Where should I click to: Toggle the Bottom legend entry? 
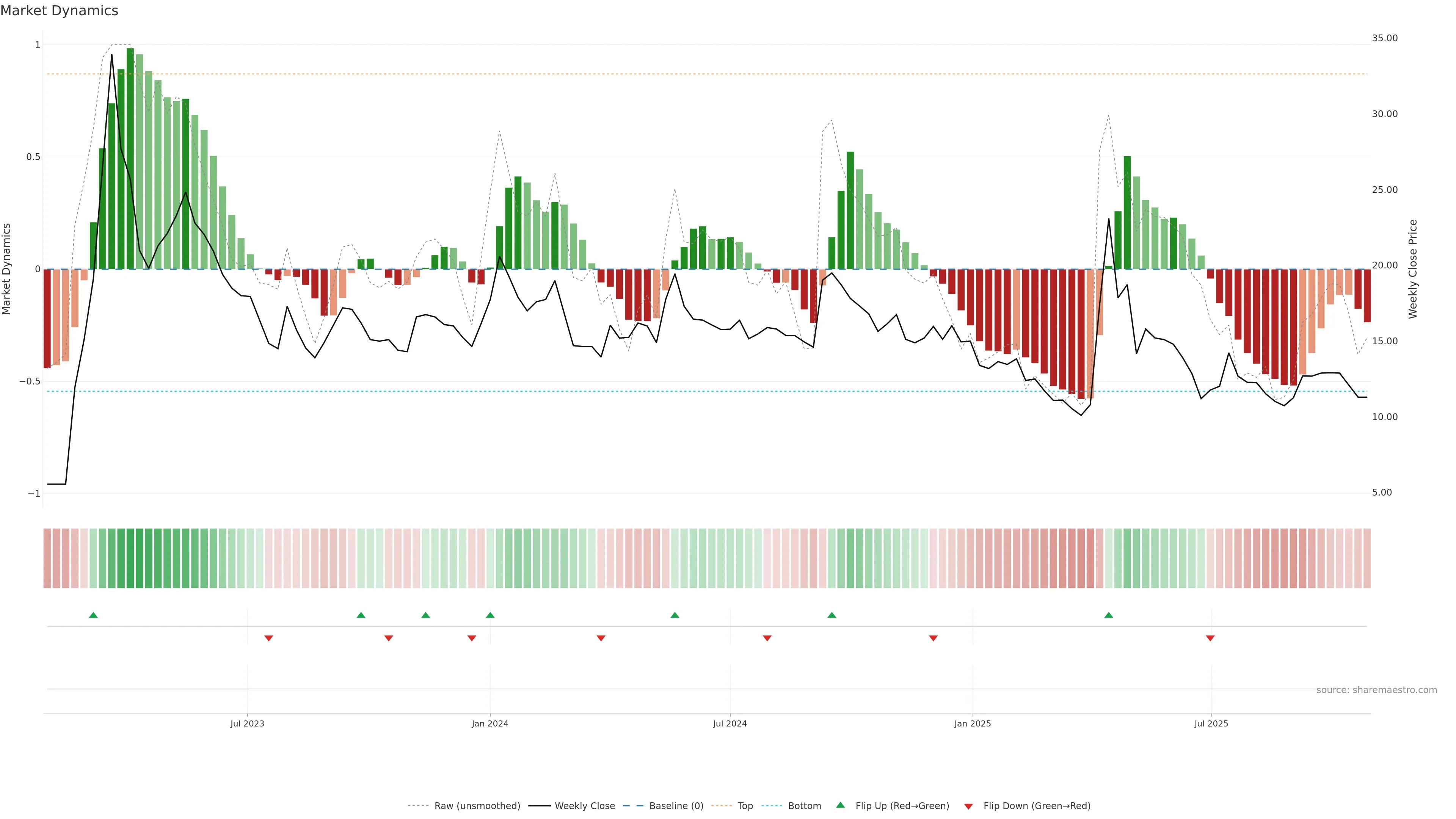(804, 806)
